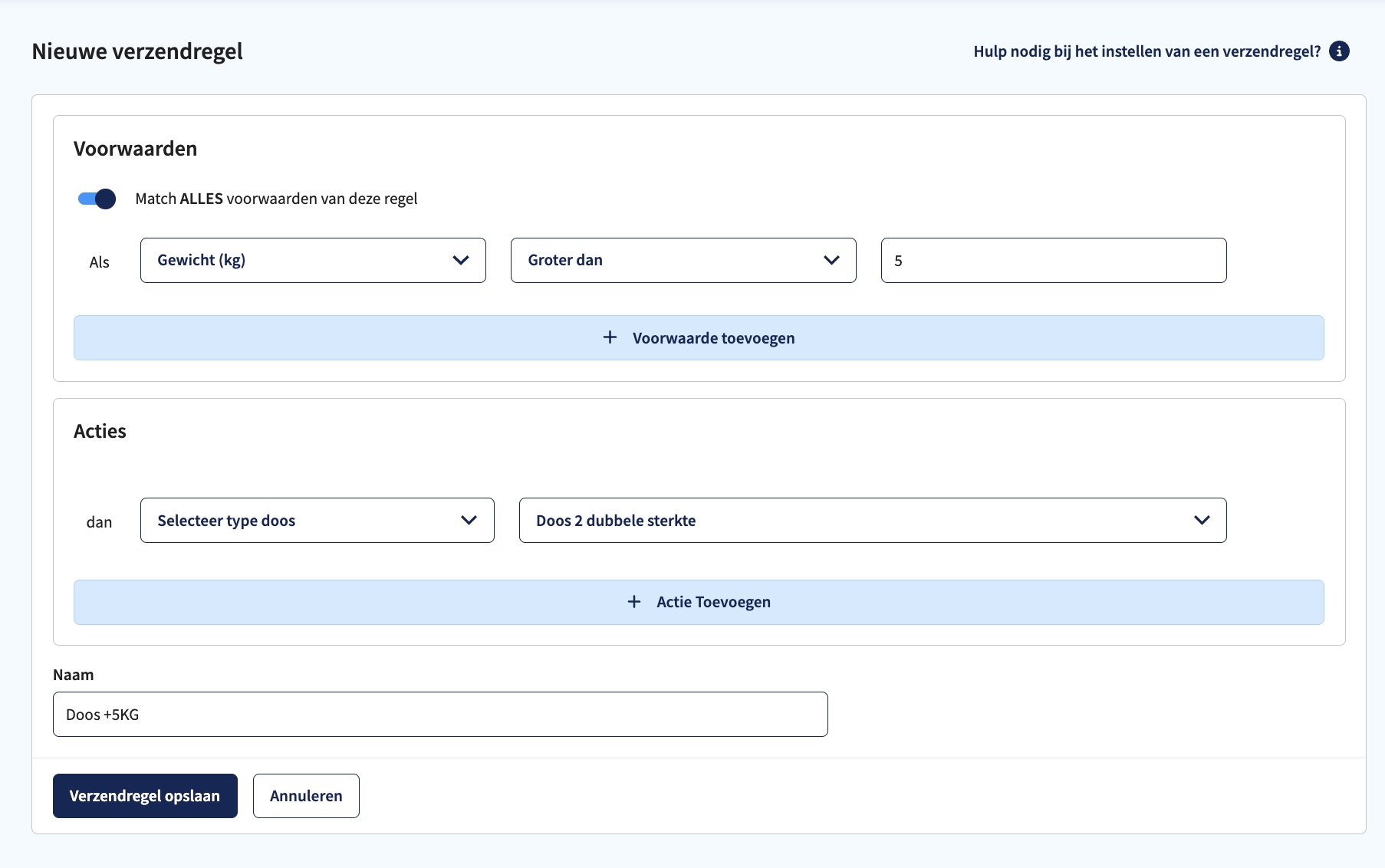Click the 'dan' label before action
1385x868 pixels.
click(99, 522)
